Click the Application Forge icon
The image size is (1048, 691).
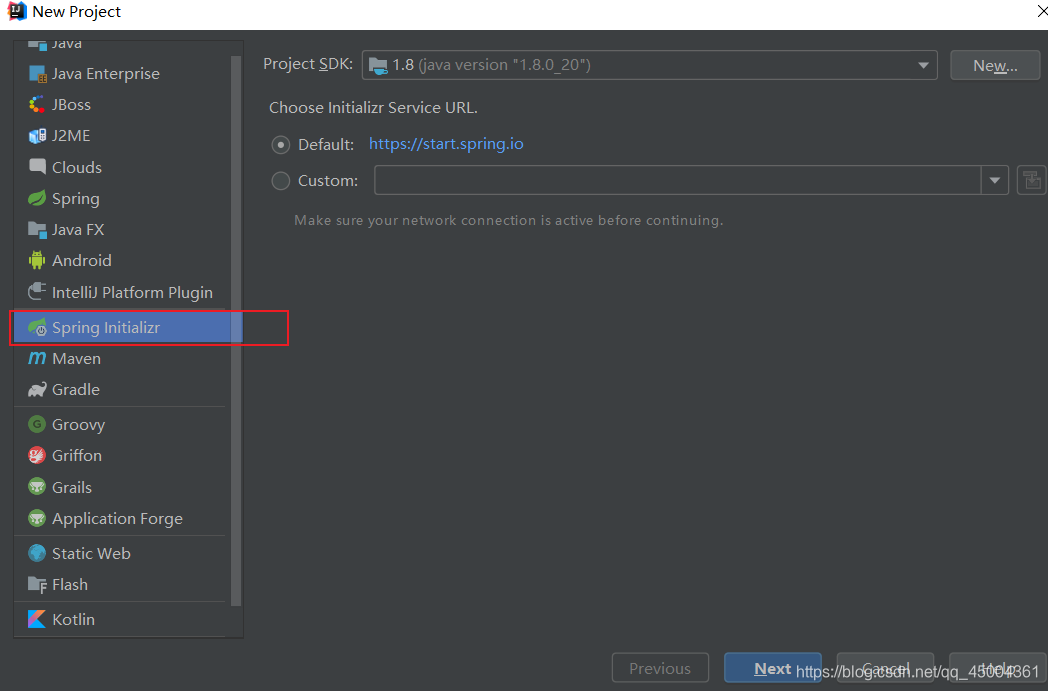37,518
